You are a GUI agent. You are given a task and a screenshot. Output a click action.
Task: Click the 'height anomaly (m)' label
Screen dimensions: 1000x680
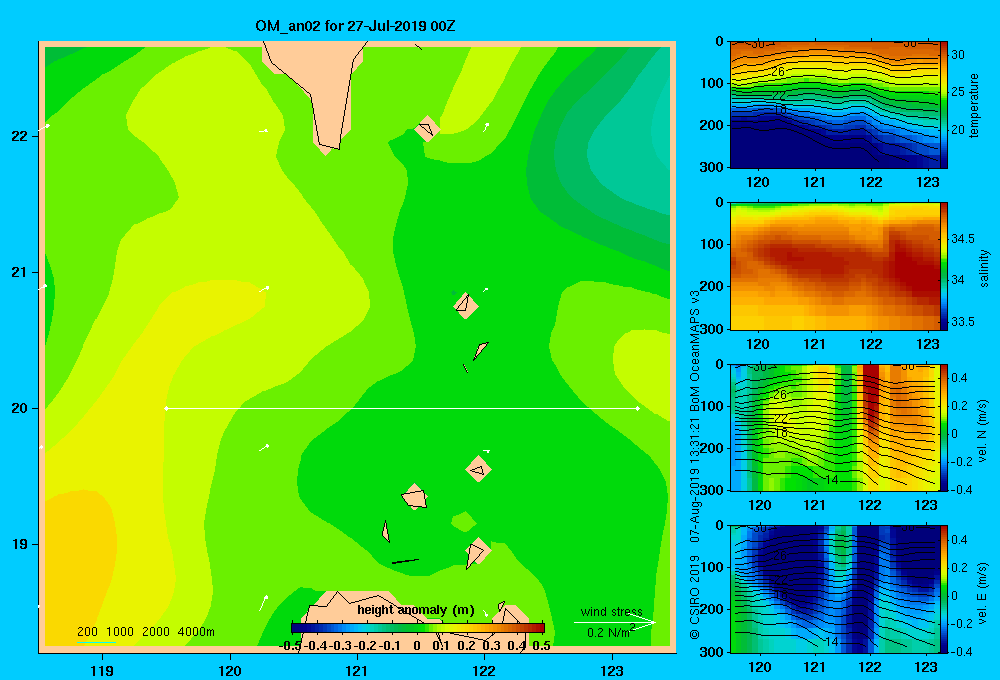(x=416, y=610)
